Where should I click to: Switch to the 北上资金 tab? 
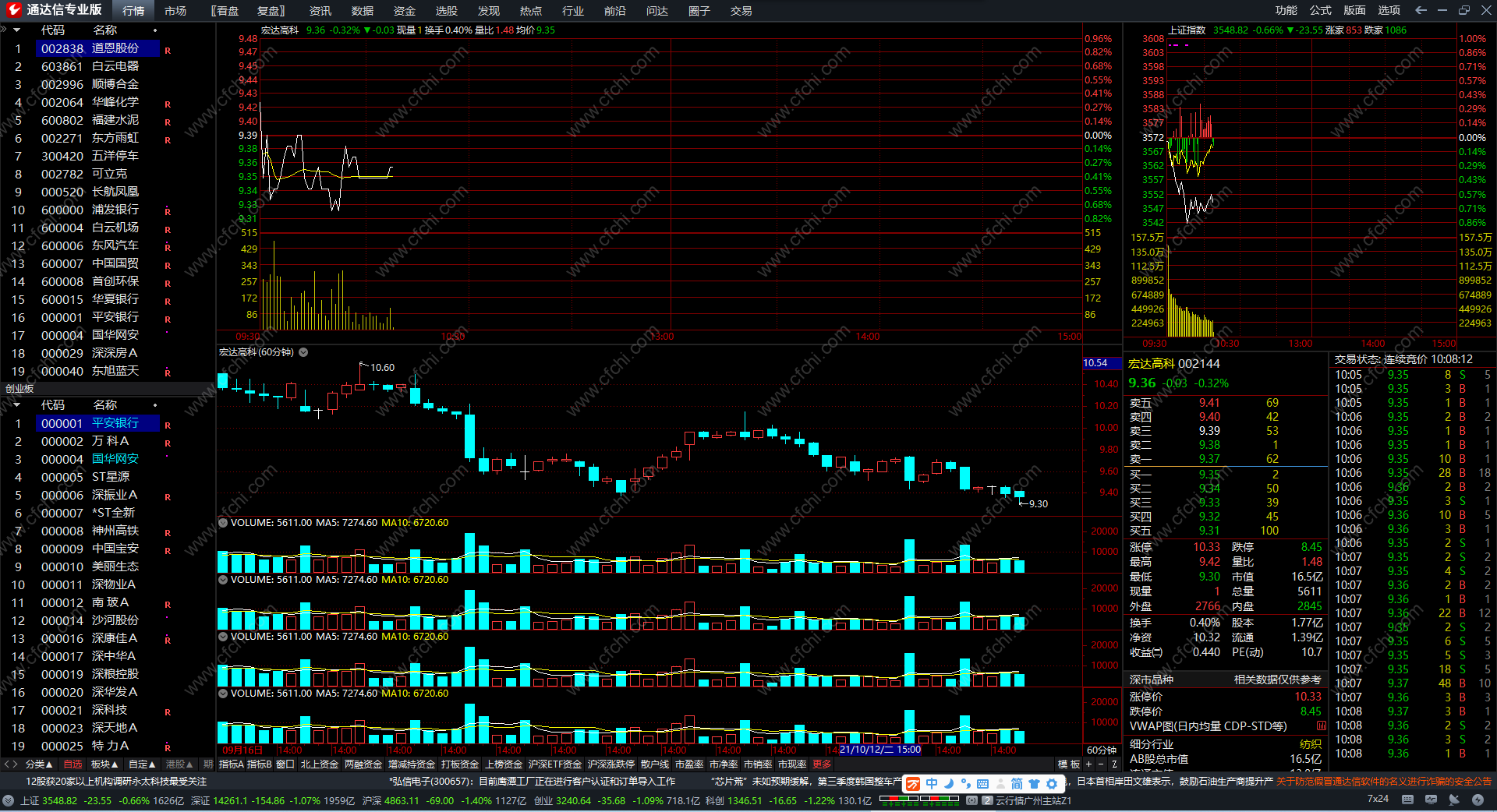click(x=320, y=764)
